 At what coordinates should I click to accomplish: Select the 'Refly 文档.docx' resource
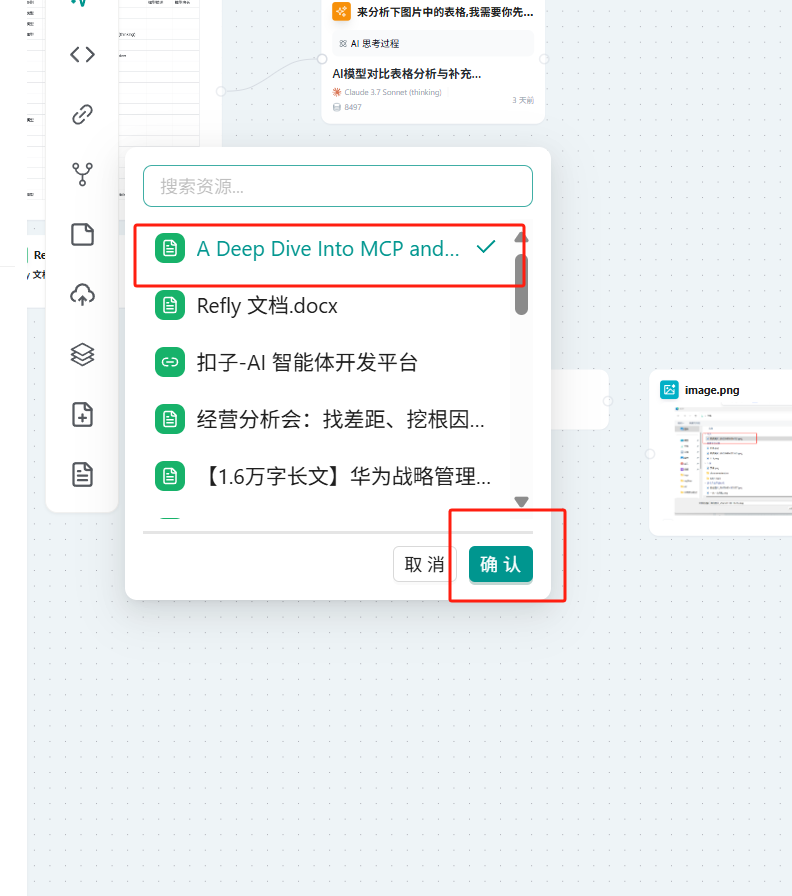(266, 306)
